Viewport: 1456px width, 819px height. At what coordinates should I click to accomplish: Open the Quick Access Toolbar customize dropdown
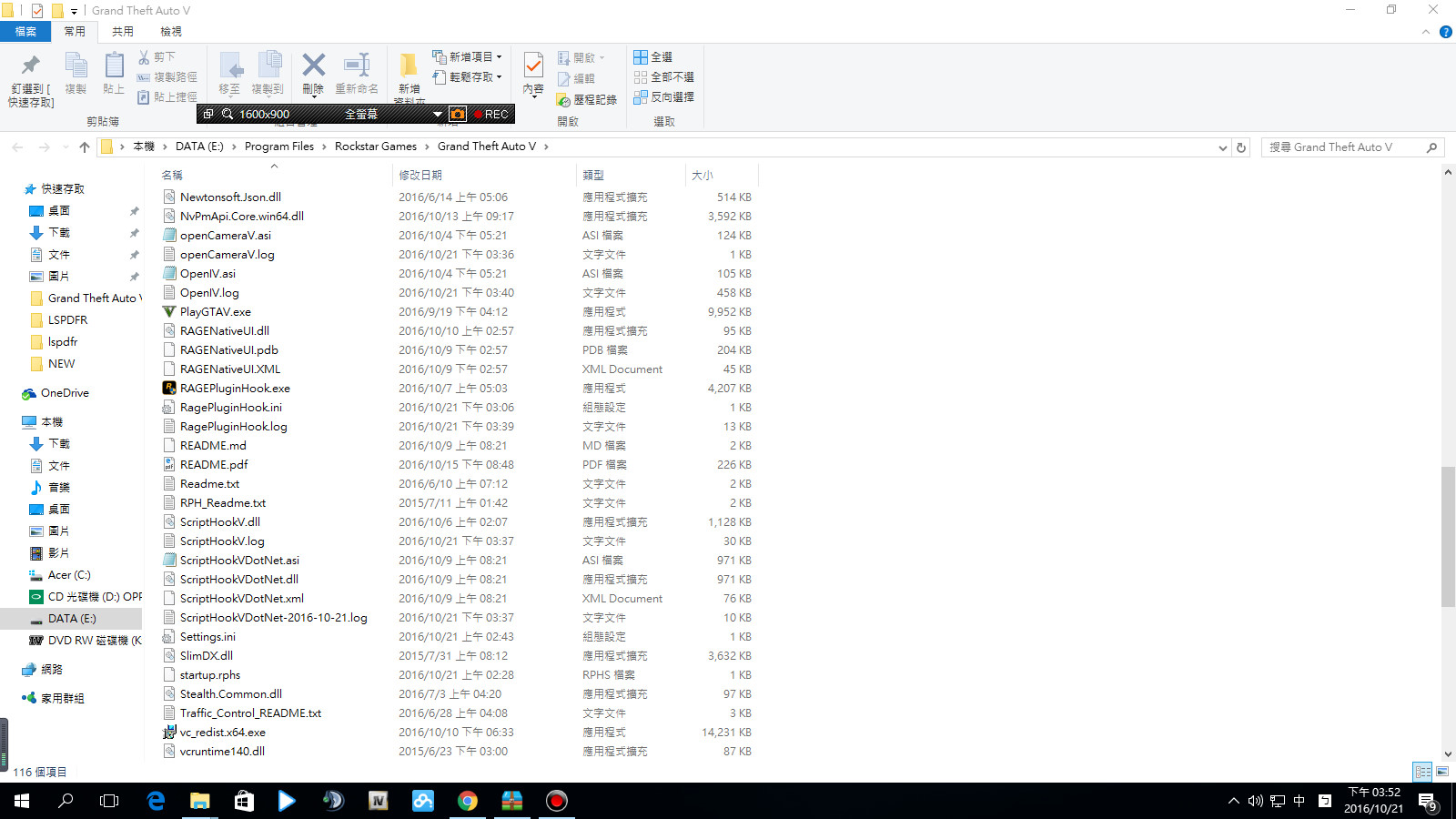74,11
